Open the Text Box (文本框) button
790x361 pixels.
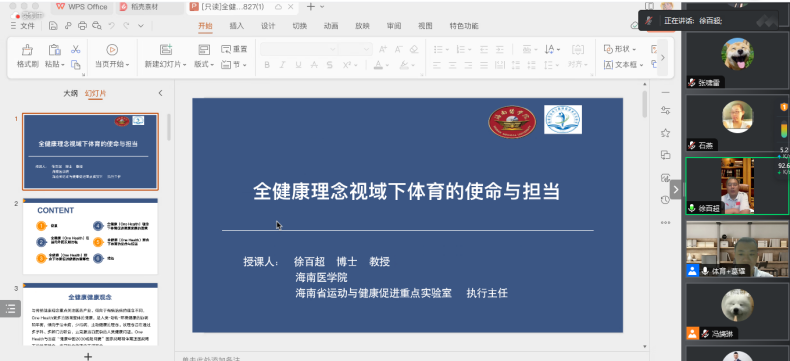[623, 65]
